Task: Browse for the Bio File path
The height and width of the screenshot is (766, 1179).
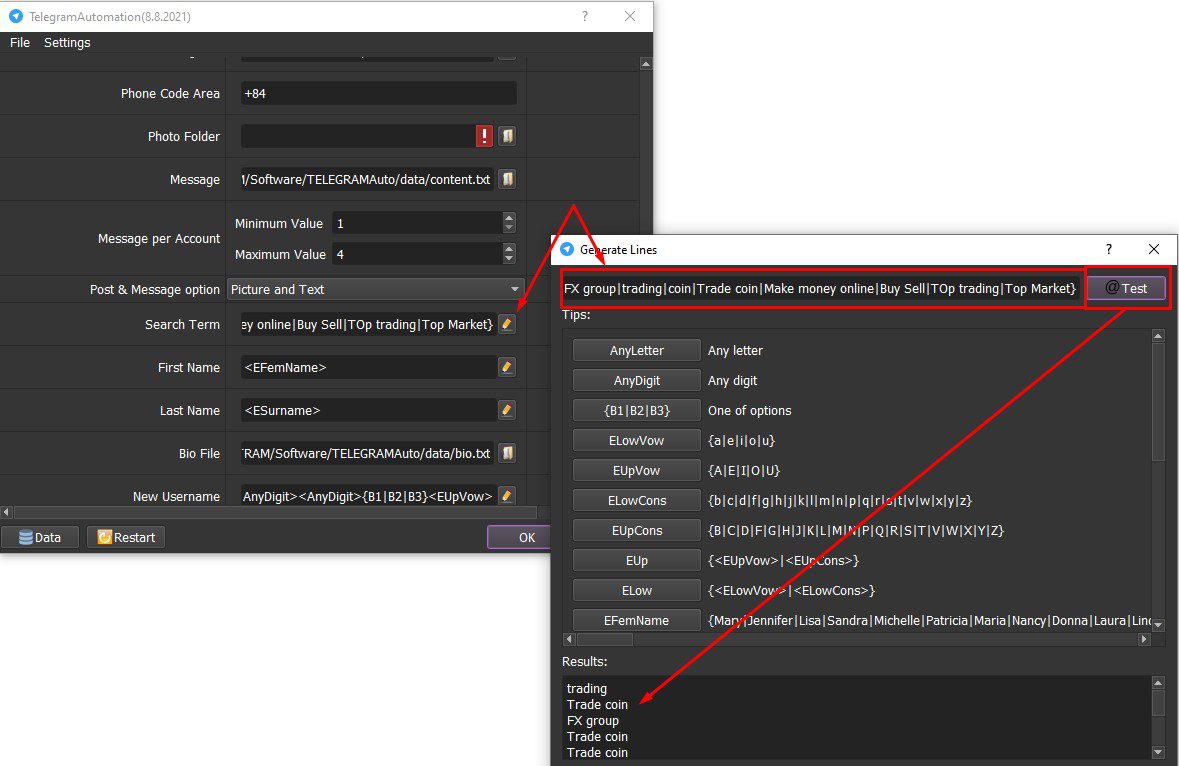Action: tap(508, 453)
